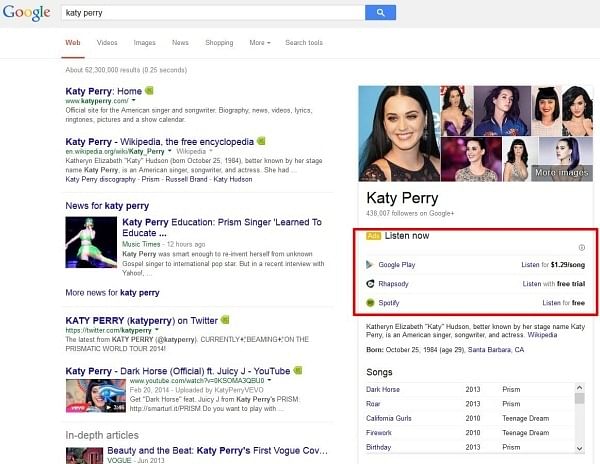This screenshot has height=464, width=600.
Task: Click the green badge next to the Twitter result
Action: point(225,320)
